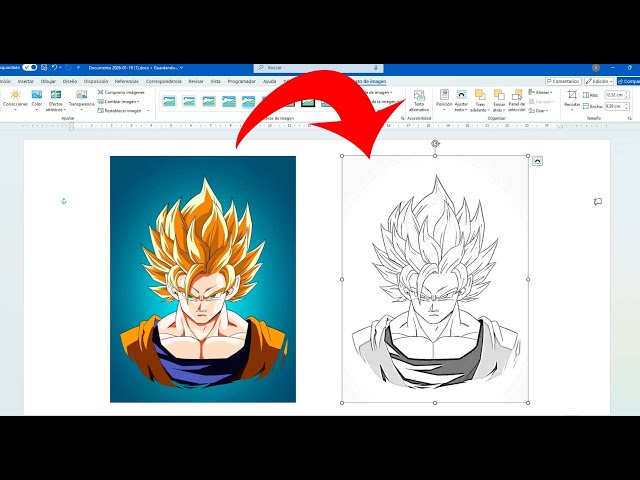The width and height of the screenshot is (640, 480).
Task: Open the Color adjustment tool
Action: click(37, 100)
